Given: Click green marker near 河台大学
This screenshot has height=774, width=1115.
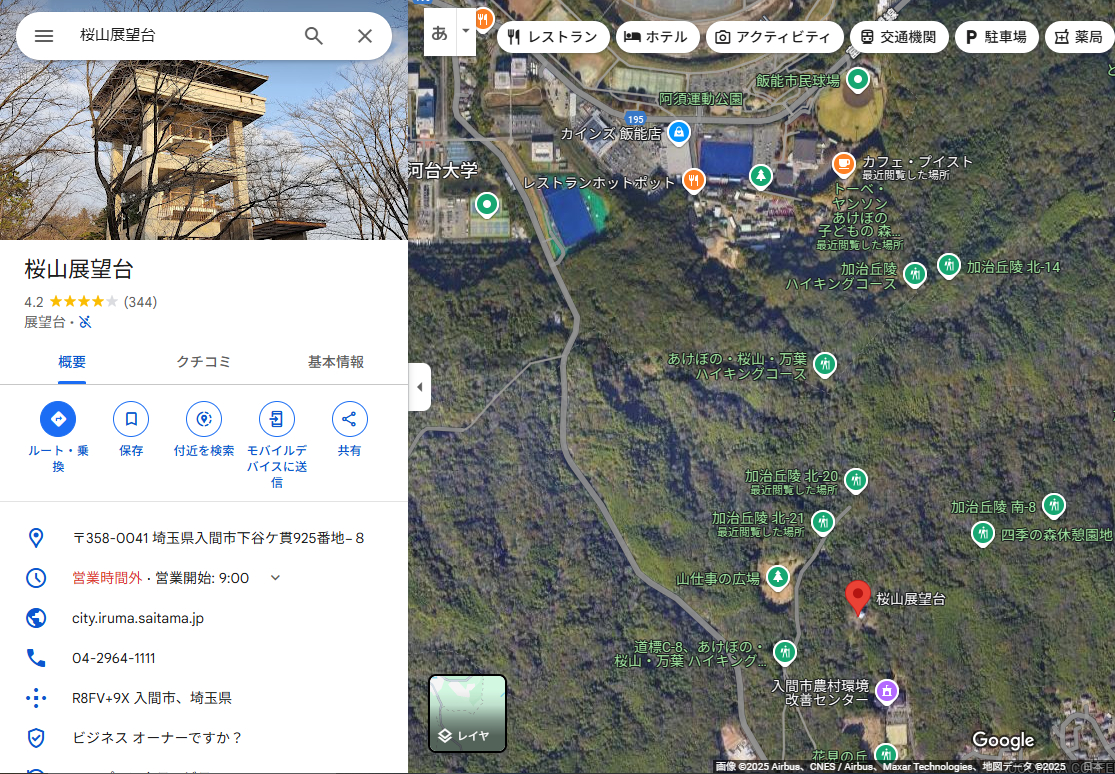Looking at the screenshot, I should 487,205.
